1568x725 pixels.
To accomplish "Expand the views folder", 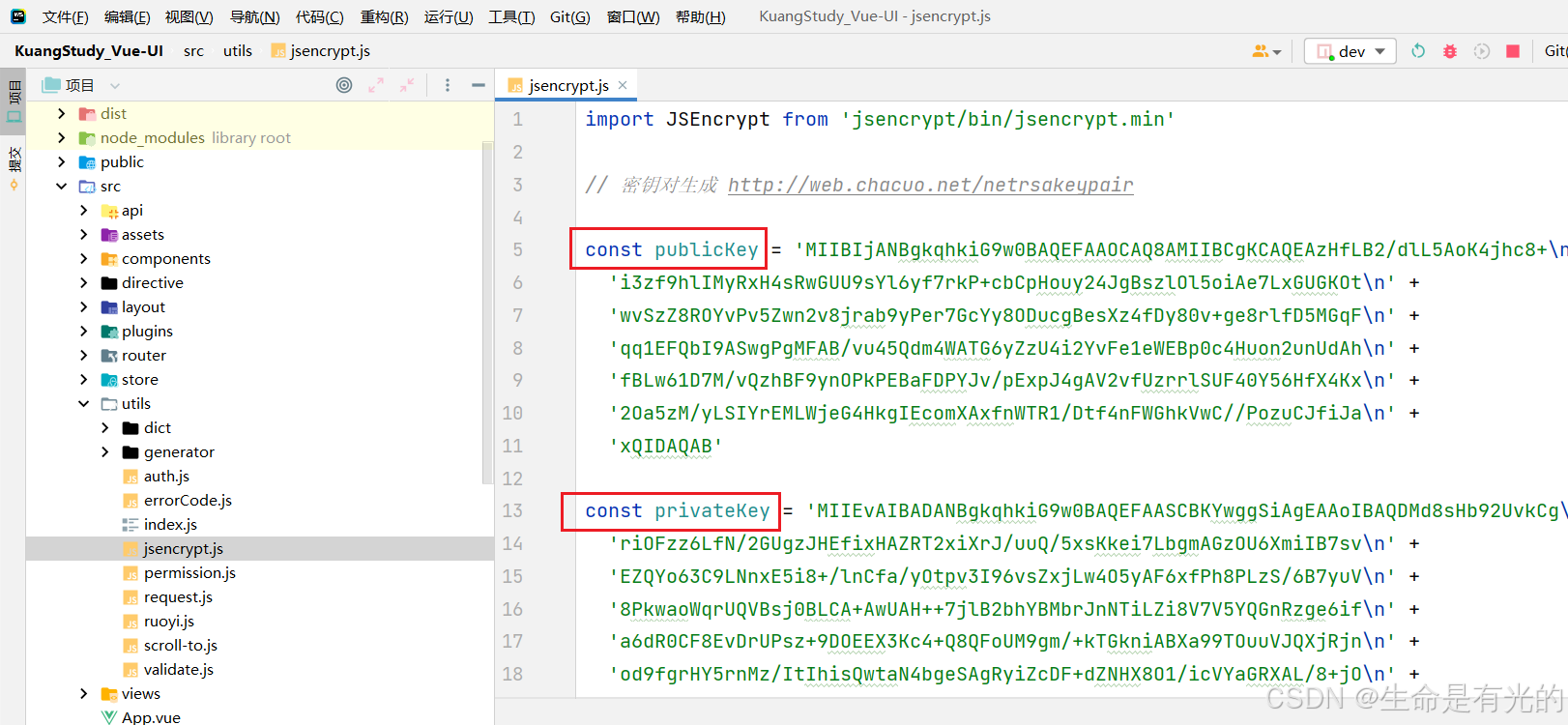I will point(84,694).
